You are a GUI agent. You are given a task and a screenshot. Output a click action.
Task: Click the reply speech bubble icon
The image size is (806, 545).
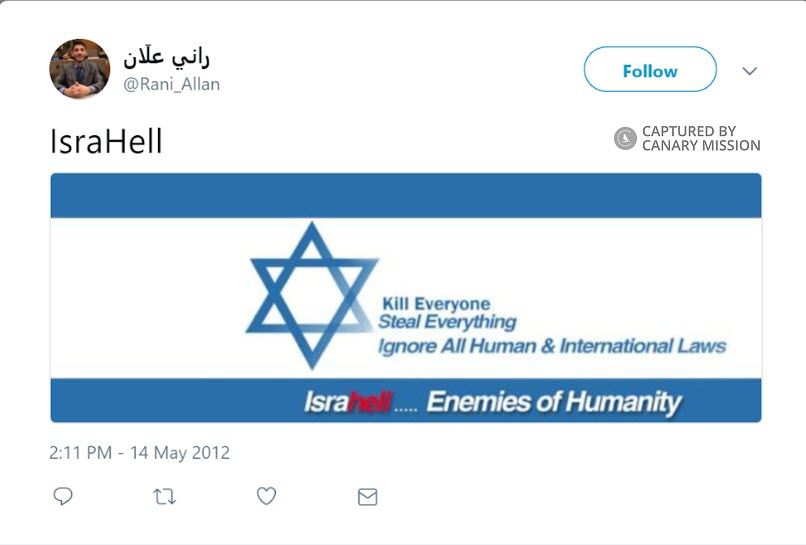[x=63, y=496]
